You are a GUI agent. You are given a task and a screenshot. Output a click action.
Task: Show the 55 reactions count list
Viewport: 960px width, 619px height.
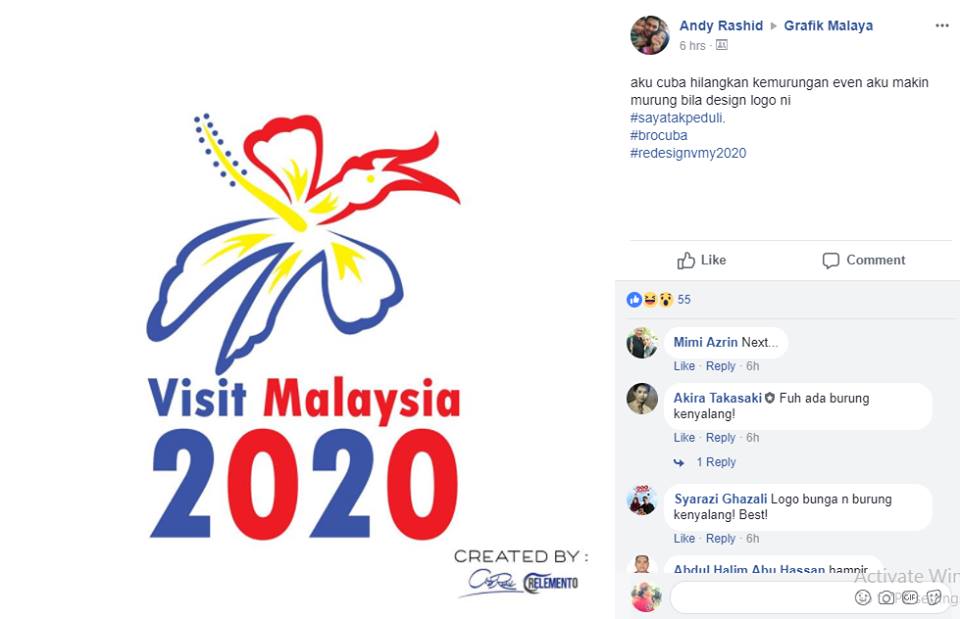pos(684,299)
